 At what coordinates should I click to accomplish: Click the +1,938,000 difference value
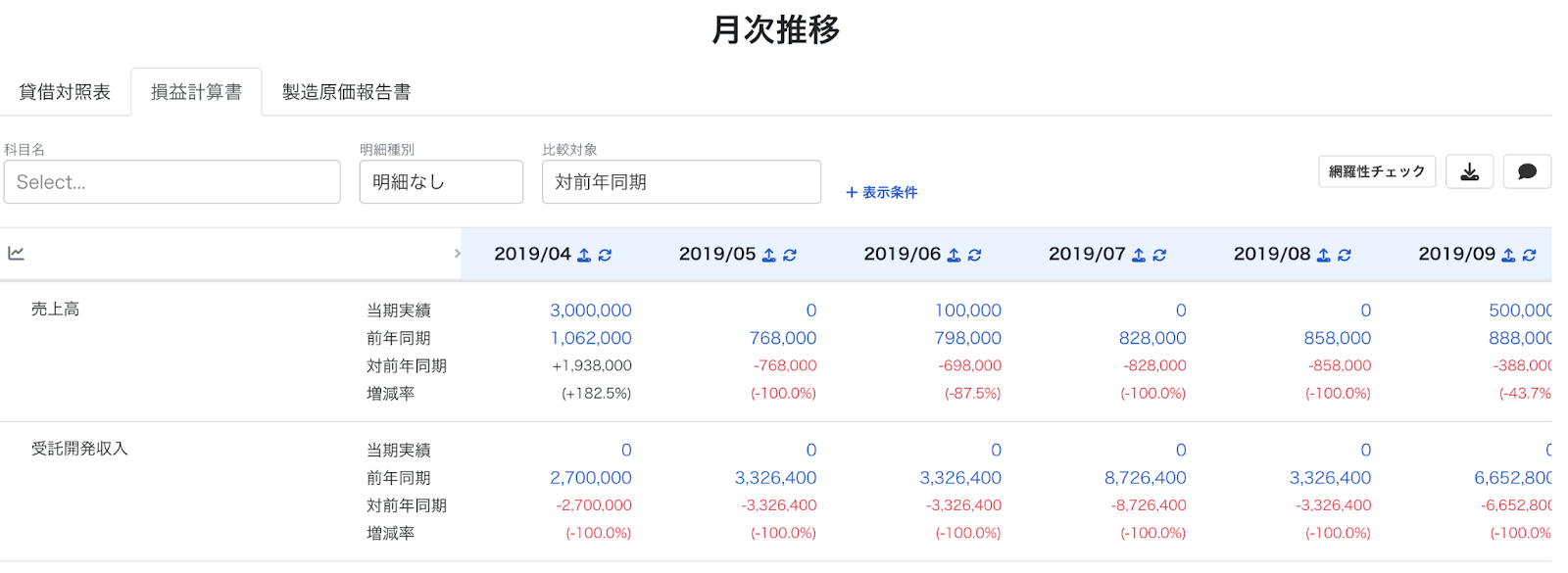click(x=592, y=365)
